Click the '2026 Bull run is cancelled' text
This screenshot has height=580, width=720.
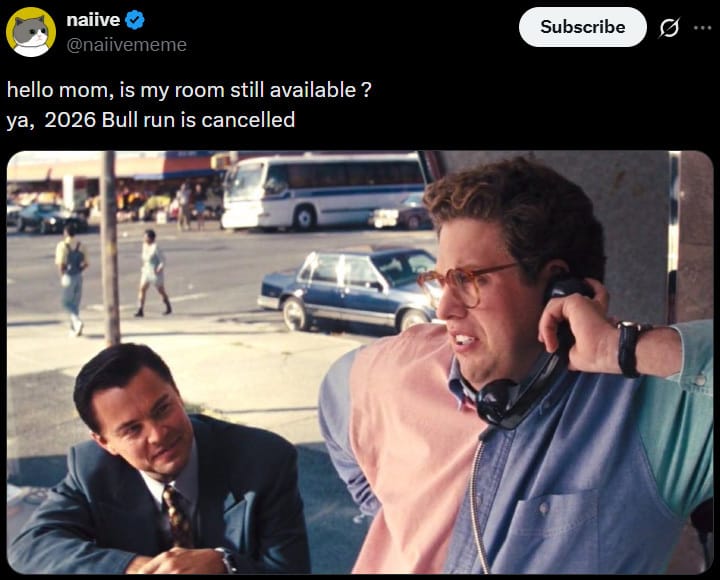coord(170,120)
